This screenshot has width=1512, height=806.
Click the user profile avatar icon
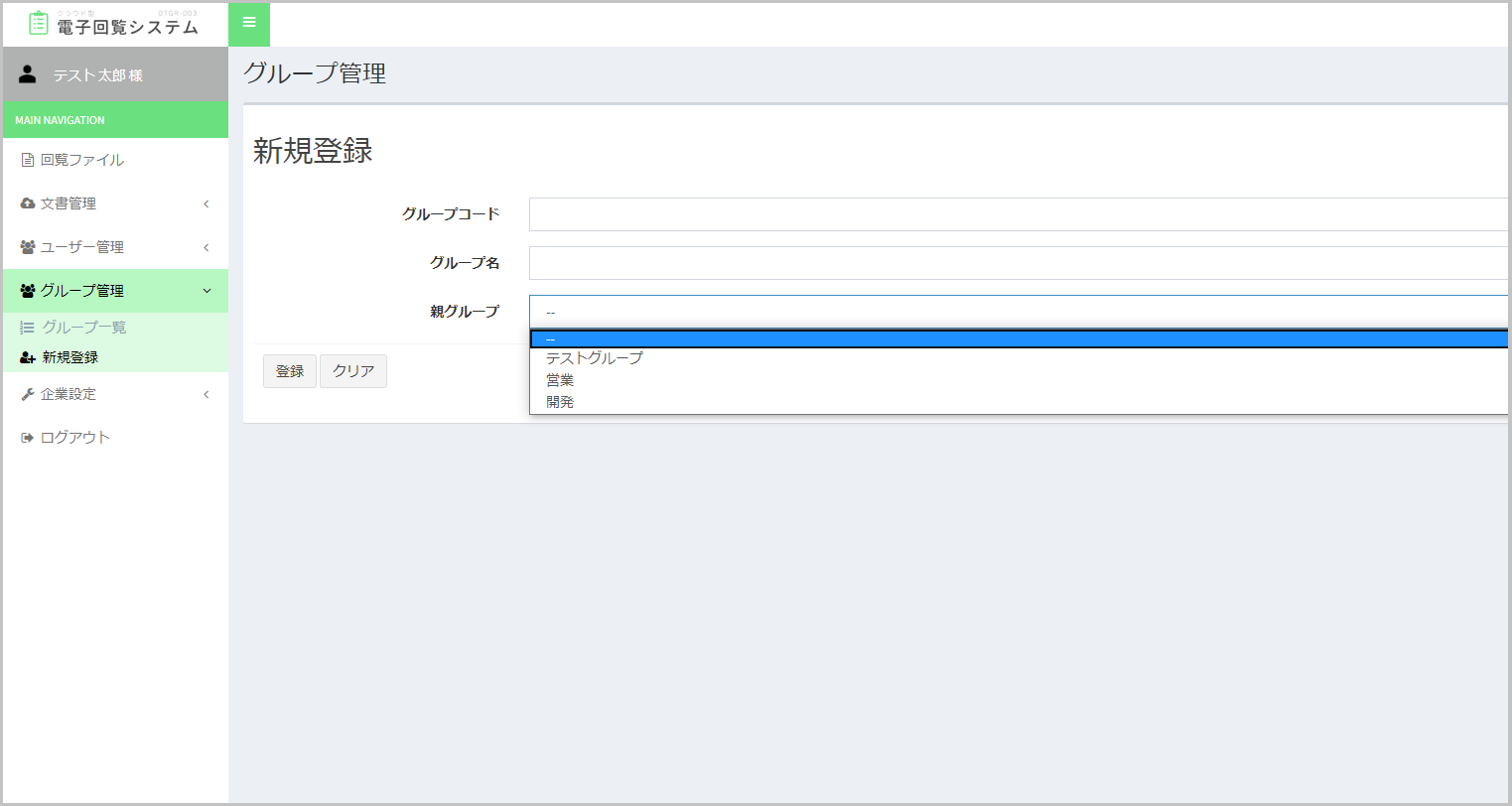[x=28, y=75]
